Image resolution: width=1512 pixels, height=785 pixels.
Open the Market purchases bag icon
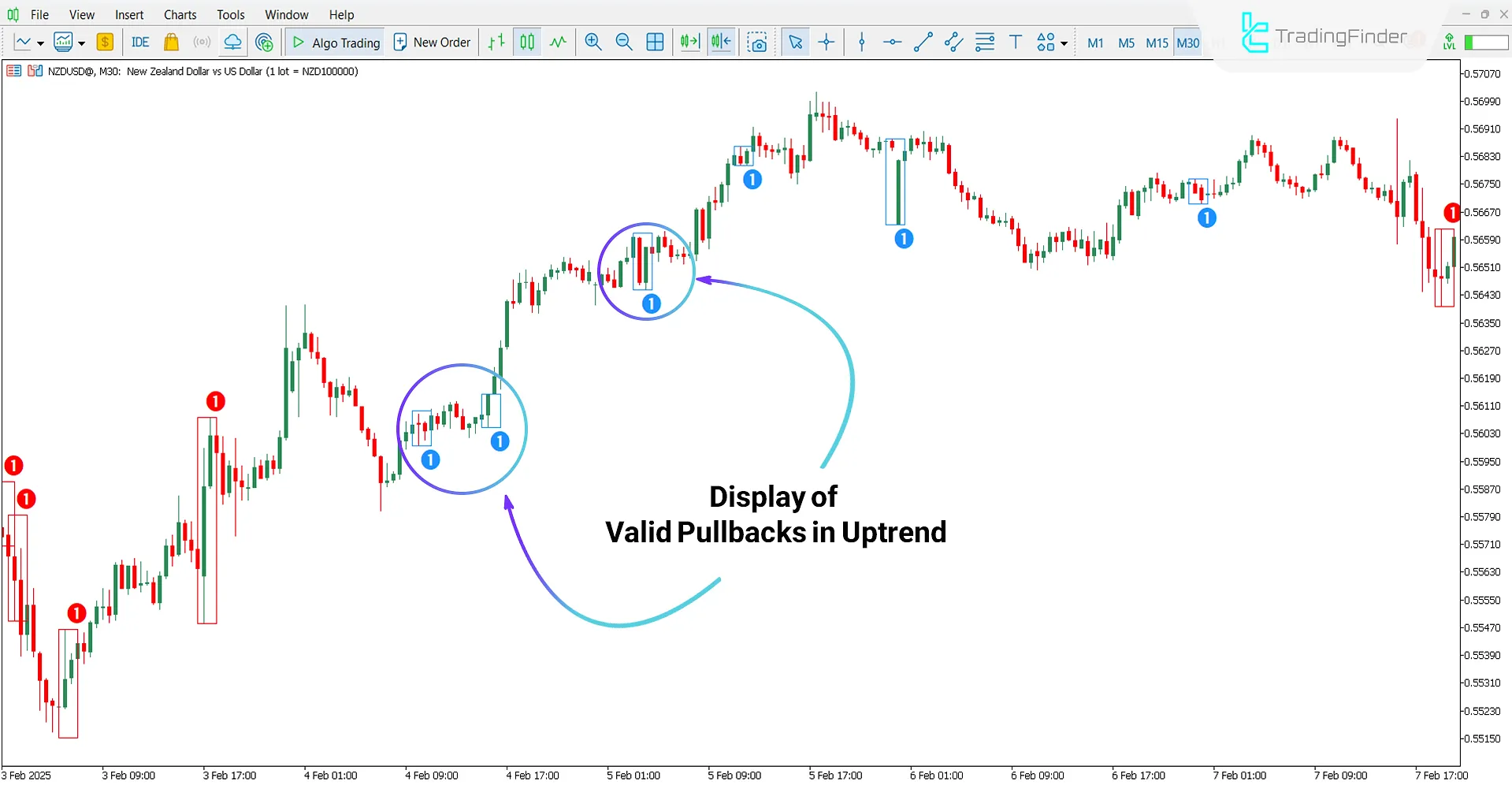[171, 42]
